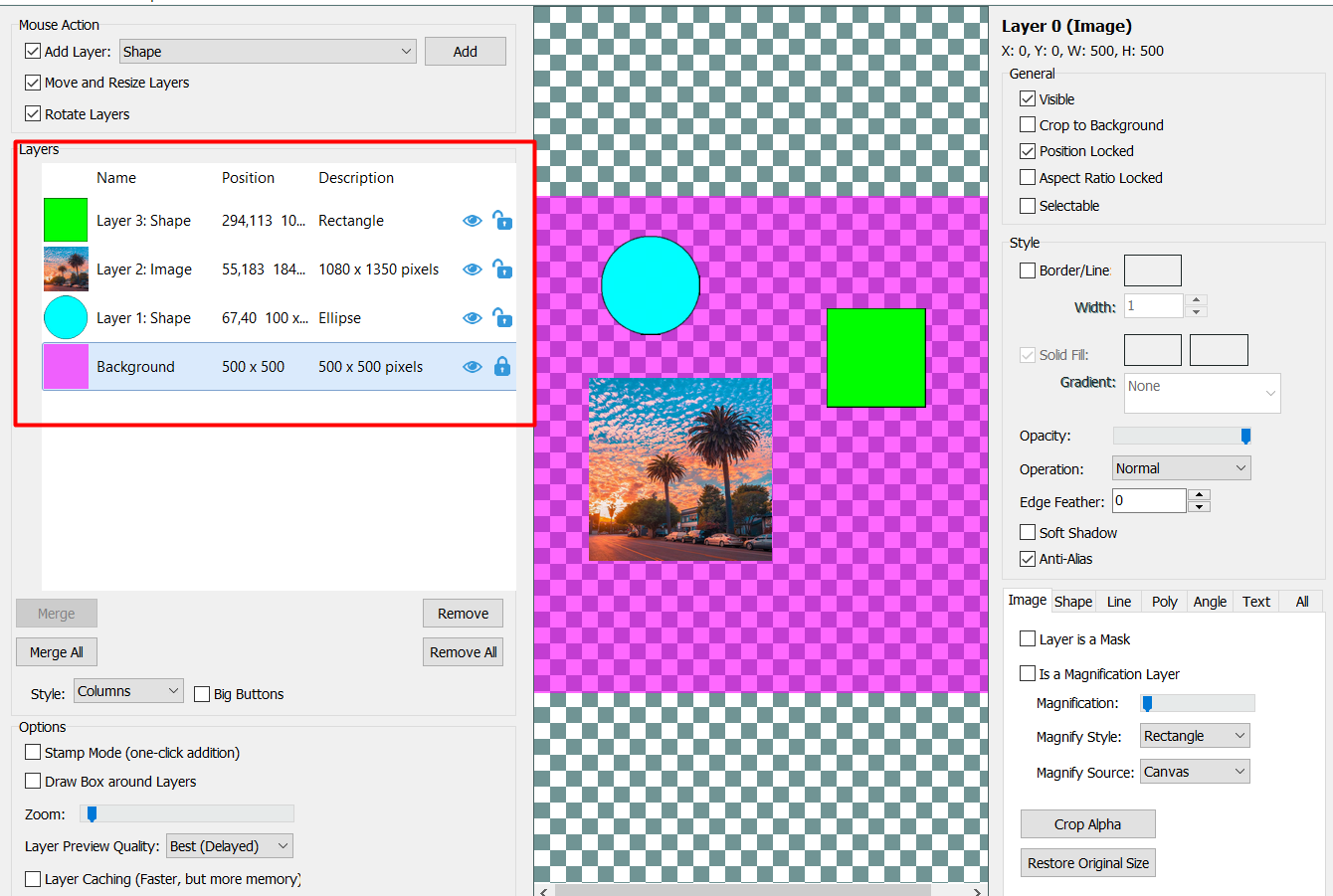This screenshot has height=896, width=1333.
Task: Uncheck the Visible checkbox
Action: 1028,98
